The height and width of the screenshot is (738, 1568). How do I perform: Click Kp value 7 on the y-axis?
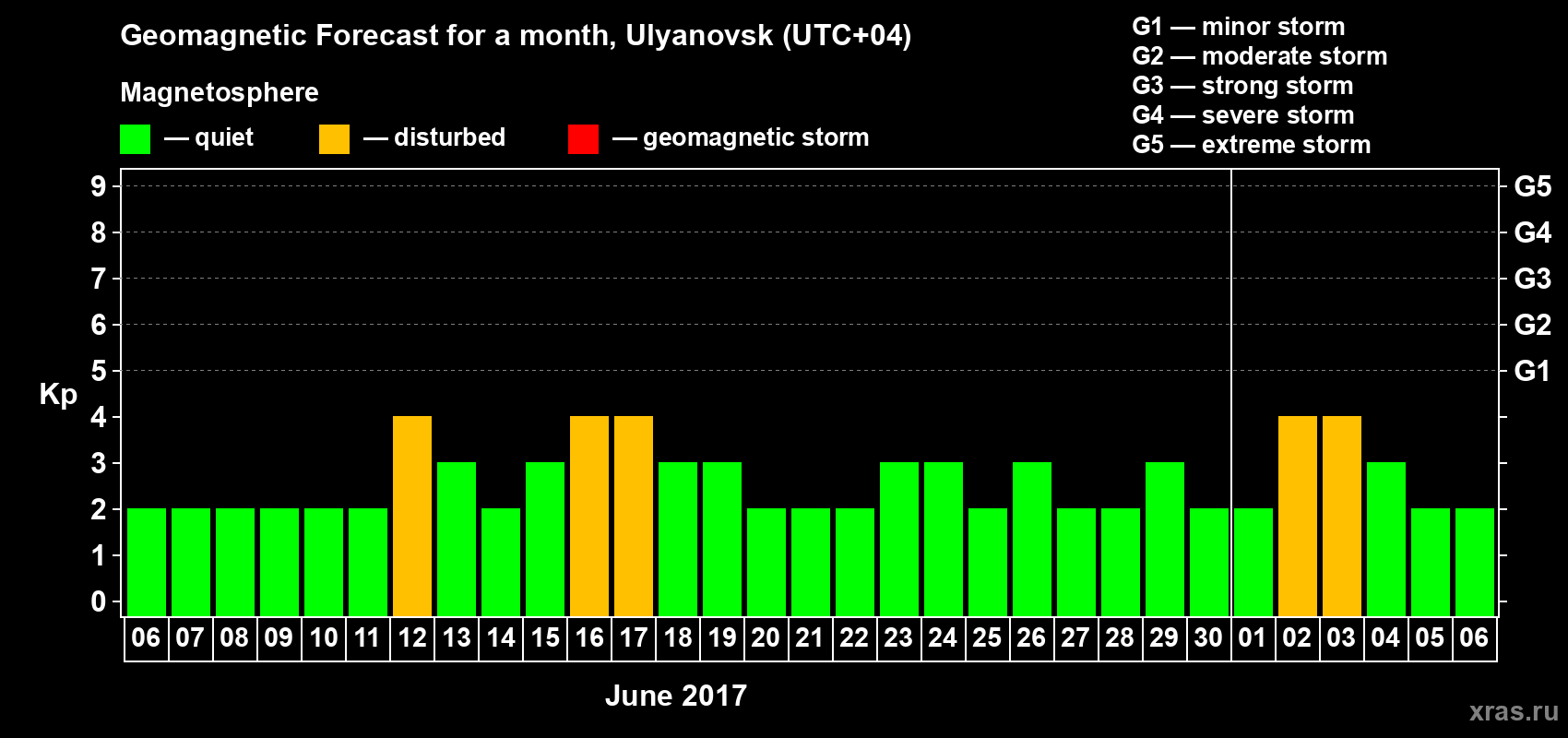[x=99, y=279]
